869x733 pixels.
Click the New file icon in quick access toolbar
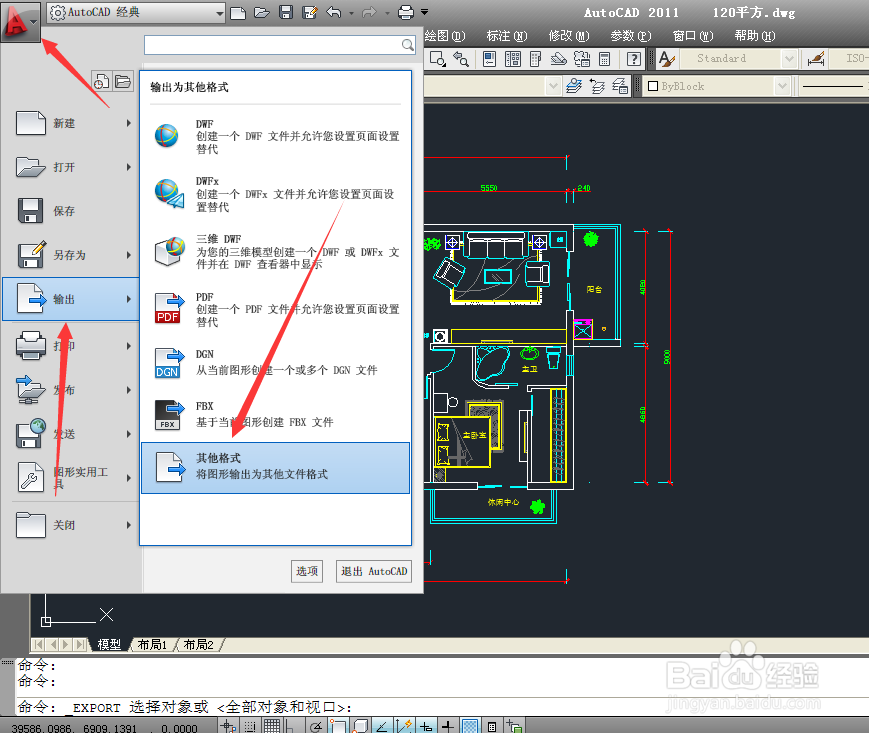(x=238, y=12)
